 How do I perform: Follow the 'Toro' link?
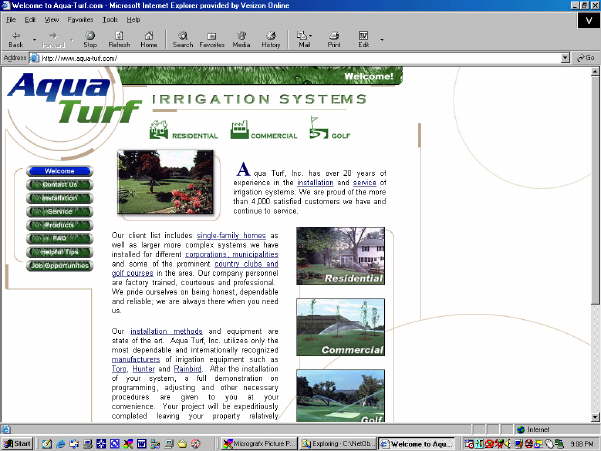119,369
